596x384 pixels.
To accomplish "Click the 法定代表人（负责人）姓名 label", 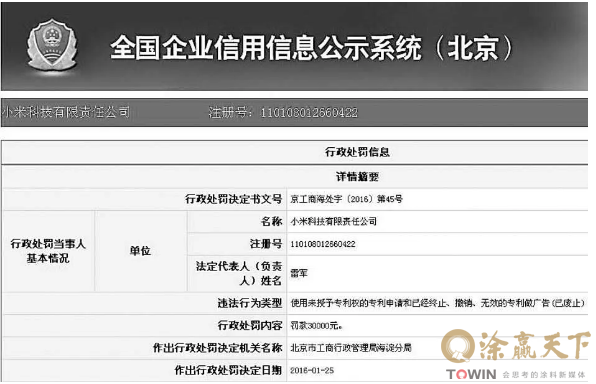I will 239,273.
